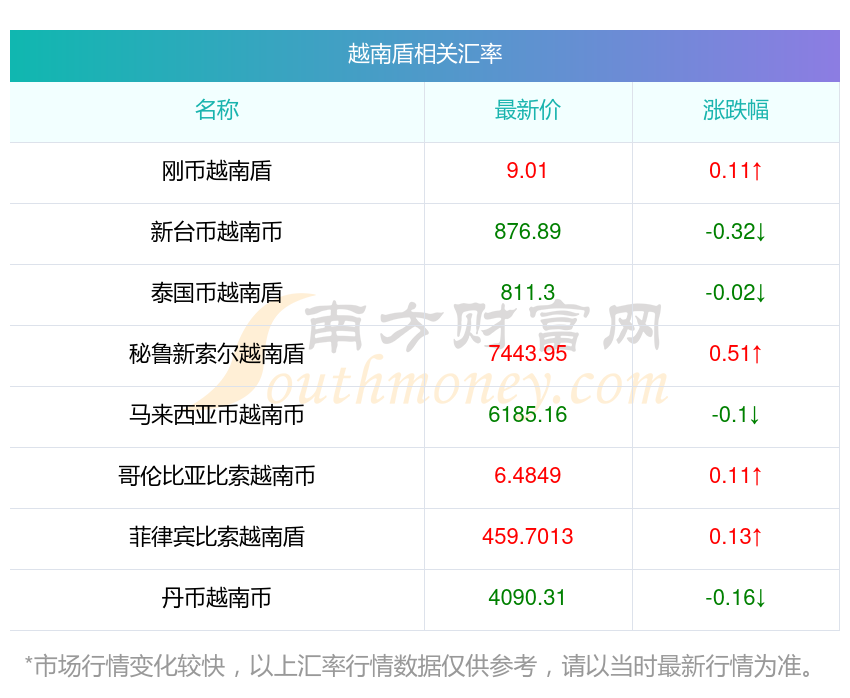
Task: Click the 涨跌幅 column header
Action: point(736,110)
